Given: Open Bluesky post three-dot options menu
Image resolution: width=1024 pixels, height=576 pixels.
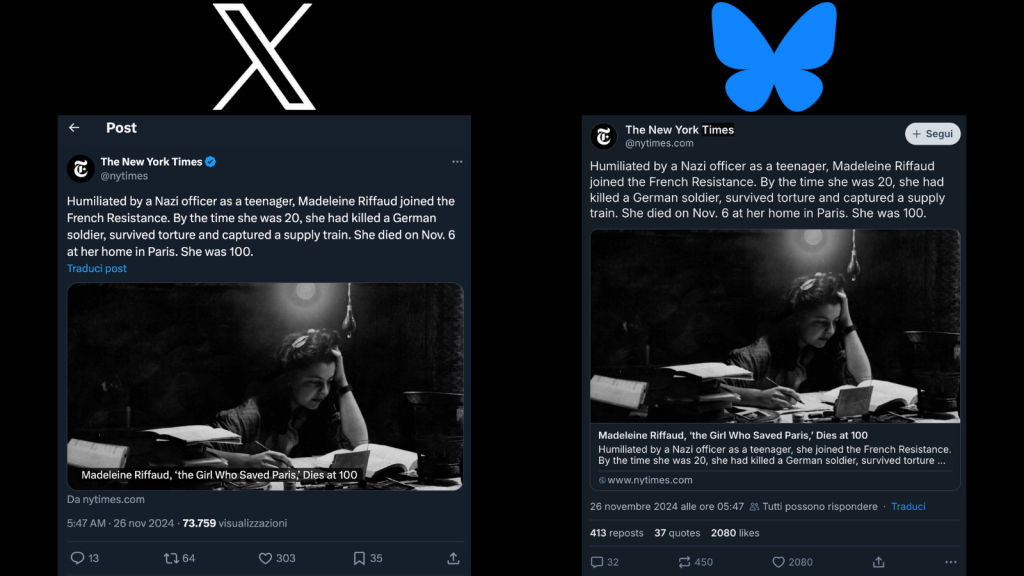Looking at the screenshot, I should [951, 562].
